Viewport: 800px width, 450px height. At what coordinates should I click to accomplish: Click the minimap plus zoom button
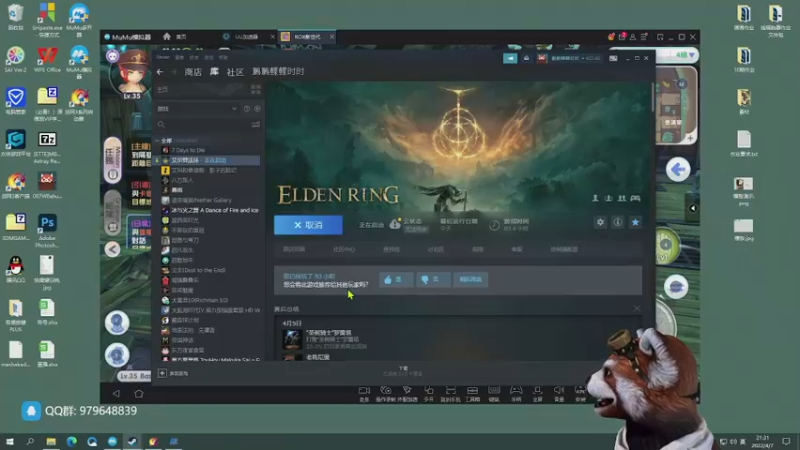(690, 138)
